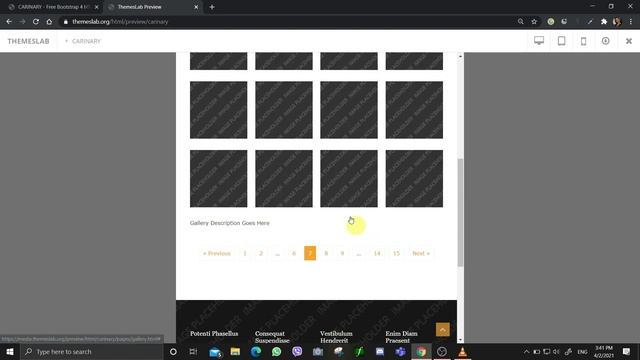Click the address bar URL
Viewport: 640px width, 360px height.
[120, 22]
